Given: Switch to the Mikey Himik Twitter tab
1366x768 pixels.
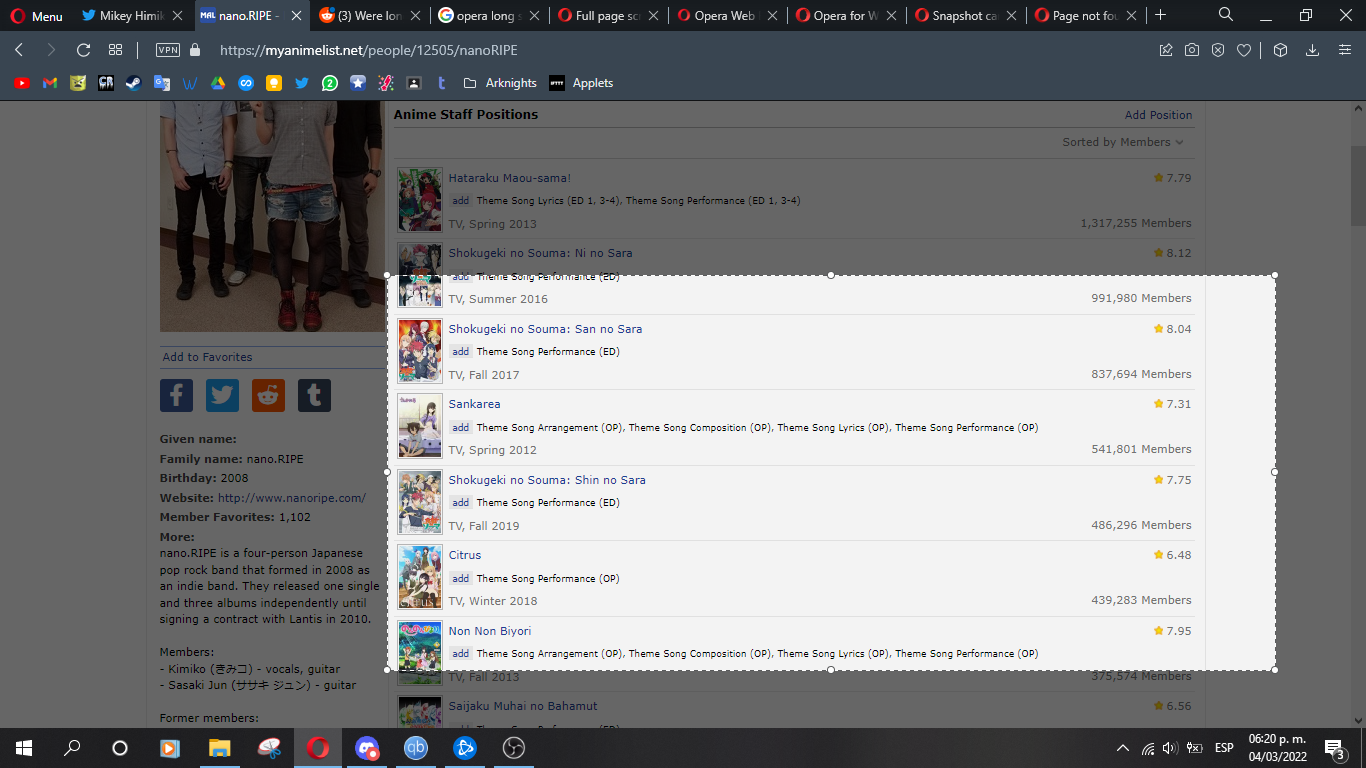Looking at the screenshot, I should point(132,16).
